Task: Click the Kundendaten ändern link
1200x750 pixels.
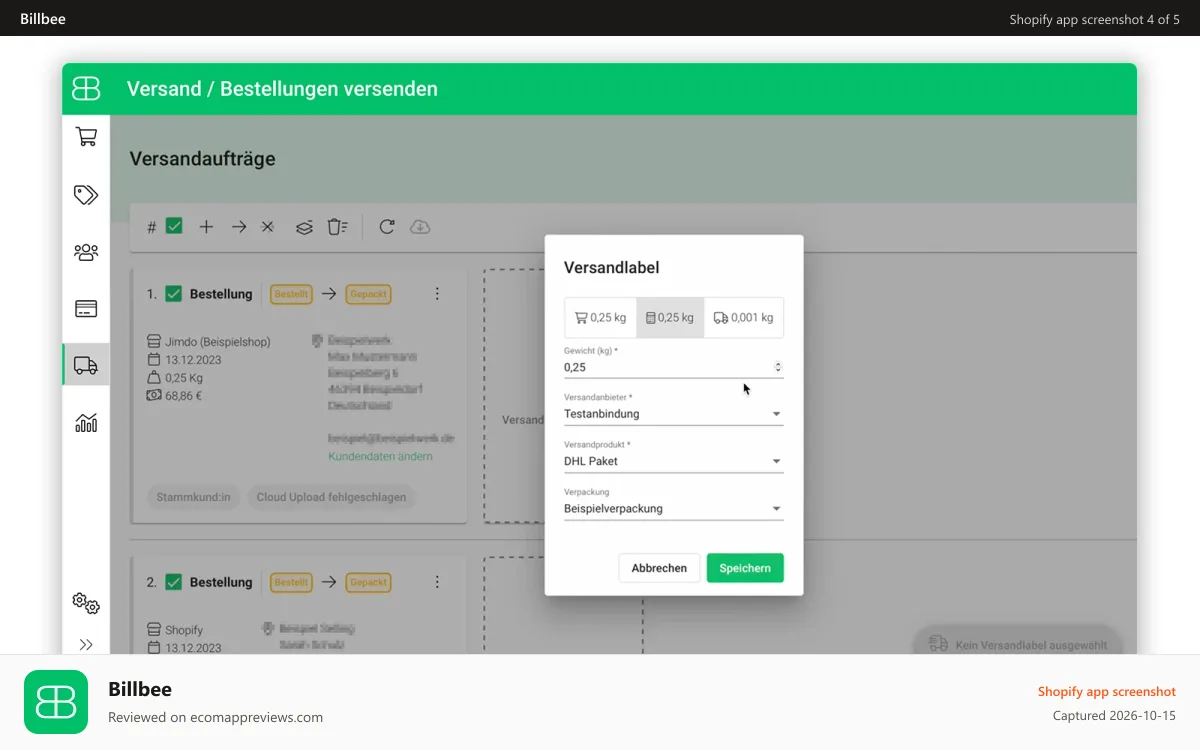Action: pyautogui.click(x=380, y=456)
